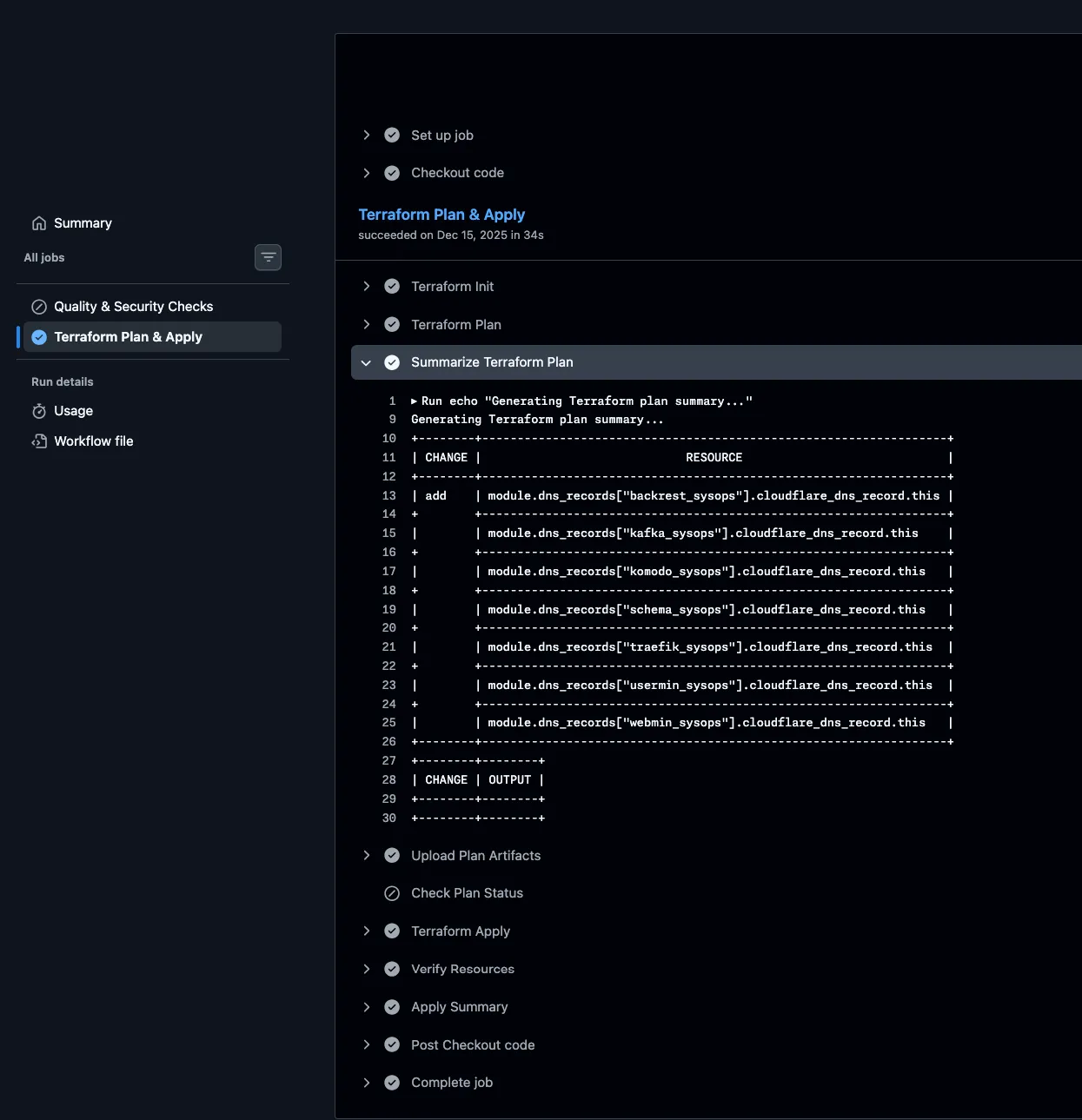
Task: Click the success checkmark beside Set up job
Action: 392,136
